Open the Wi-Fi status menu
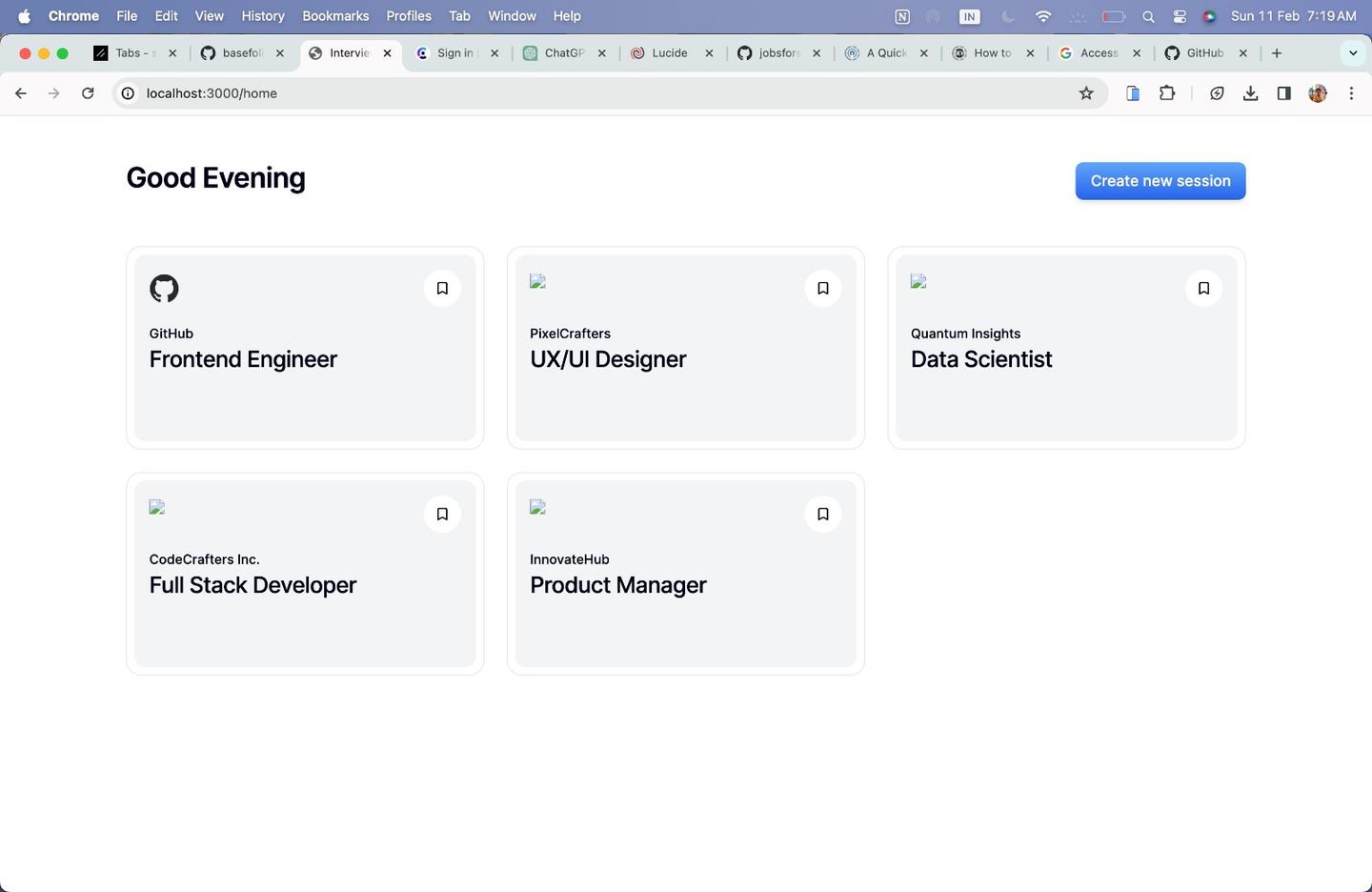 pos(1043,16)
